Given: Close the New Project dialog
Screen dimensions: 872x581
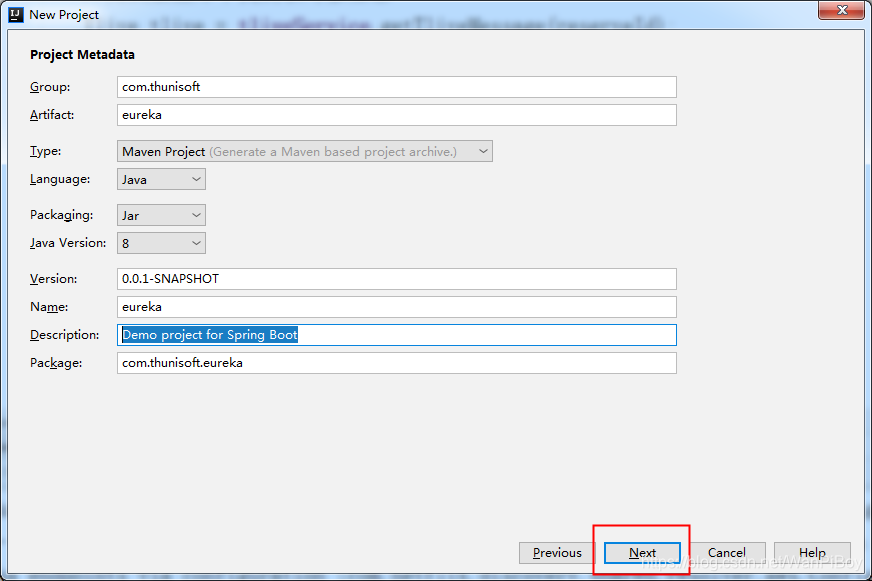Looking at the screenshot, I should [842, 10].
